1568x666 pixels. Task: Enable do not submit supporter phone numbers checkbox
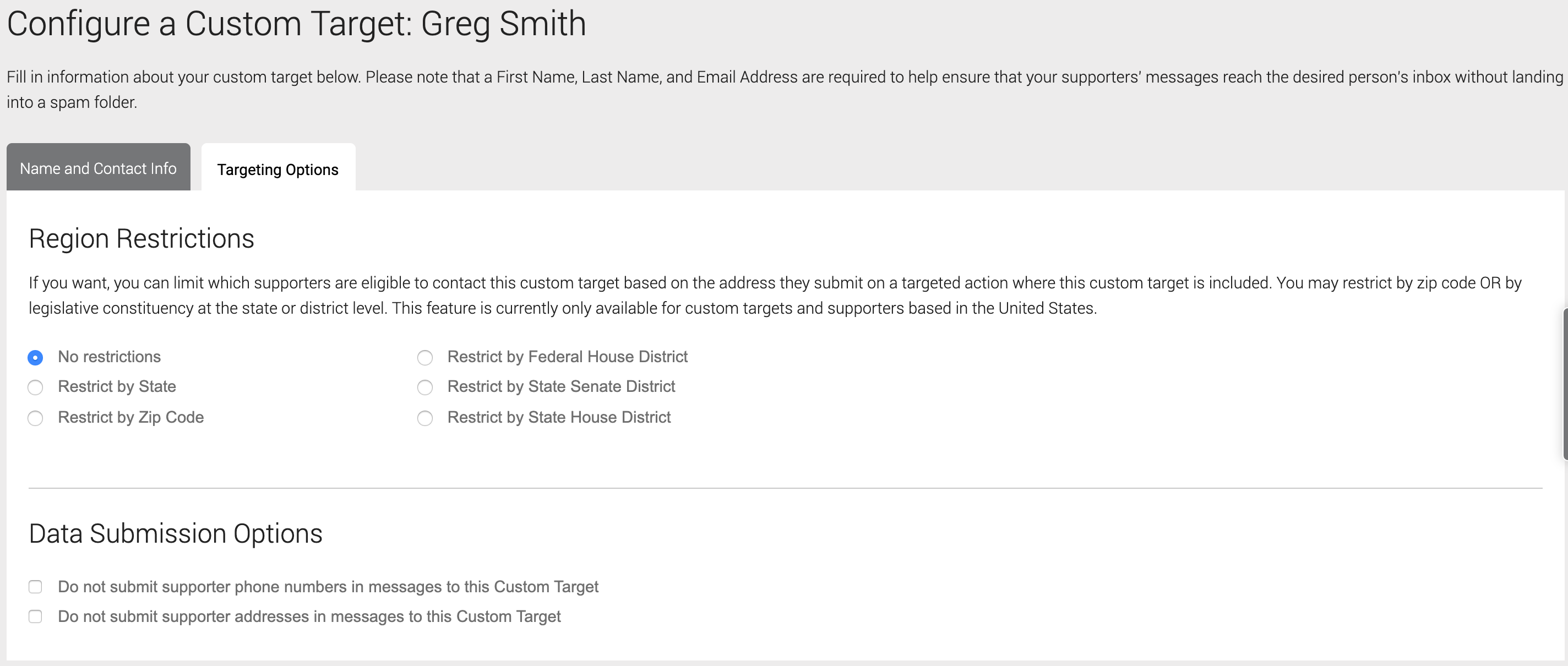point(35,587)
